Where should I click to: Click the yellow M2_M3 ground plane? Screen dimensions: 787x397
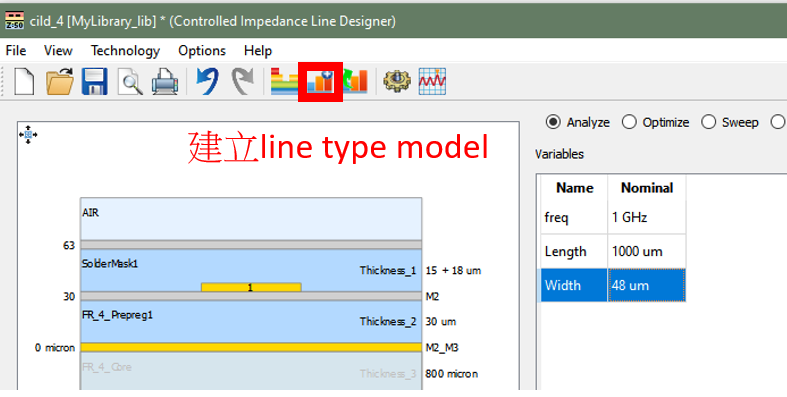tap(251, 347)
